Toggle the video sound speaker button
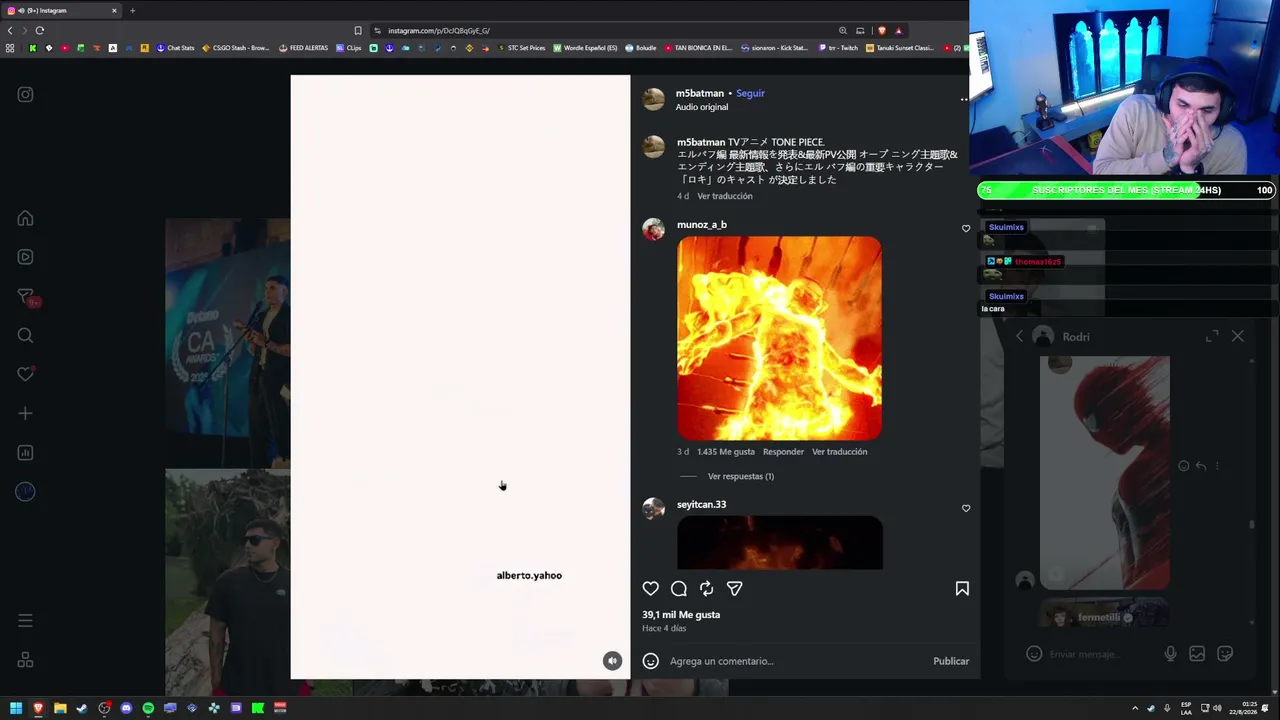The image size is (1280, 720). tap(612, 661)
